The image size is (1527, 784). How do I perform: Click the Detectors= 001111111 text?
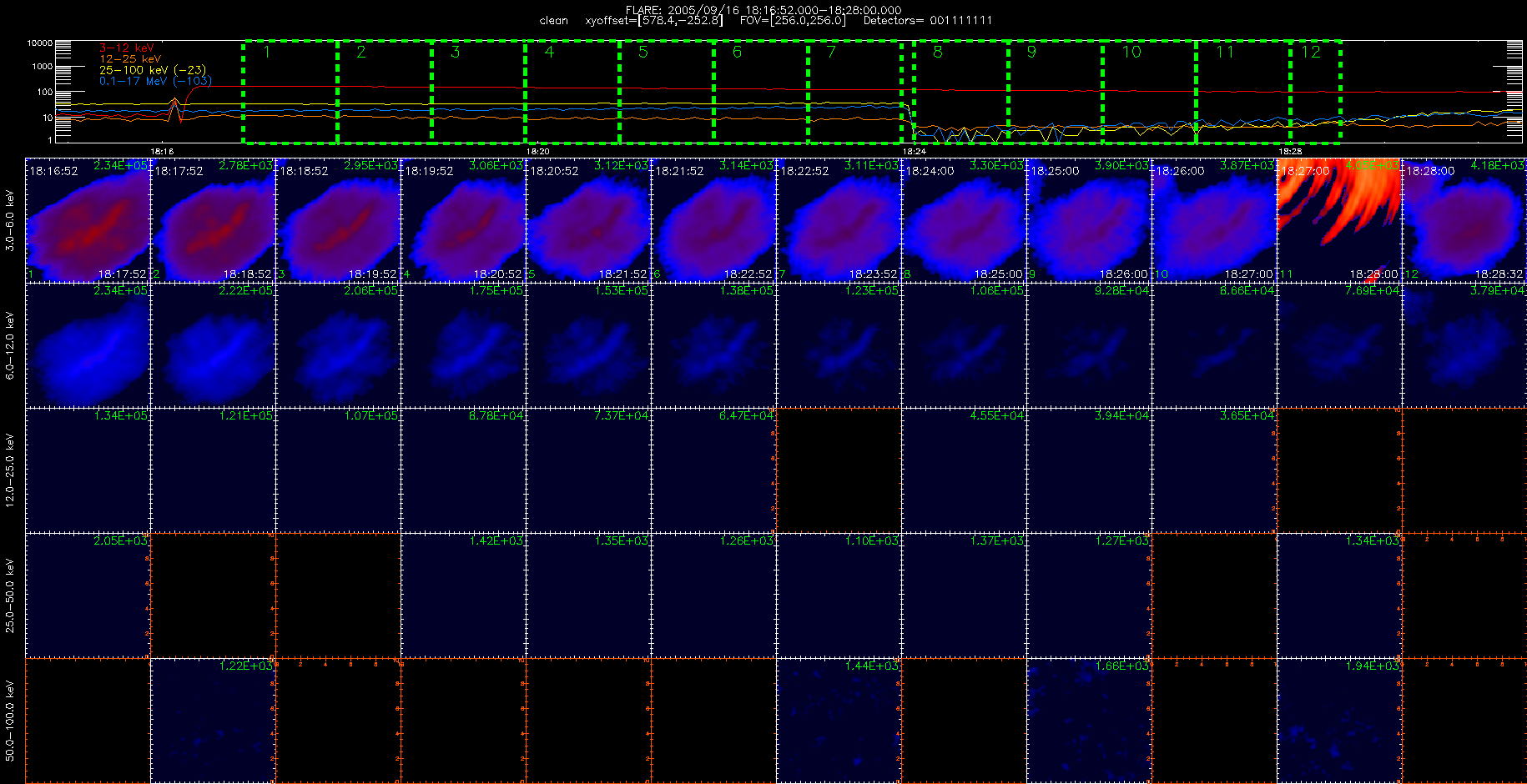(928, 21)
